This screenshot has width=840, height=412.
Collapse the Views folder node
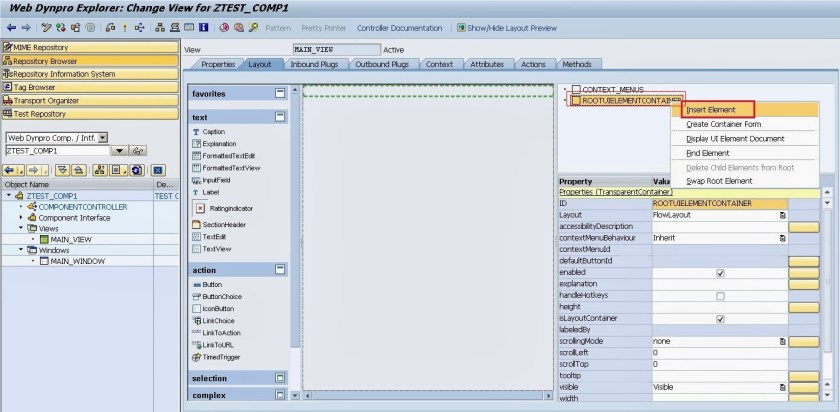pyautogui.click(x=21, y=228)
